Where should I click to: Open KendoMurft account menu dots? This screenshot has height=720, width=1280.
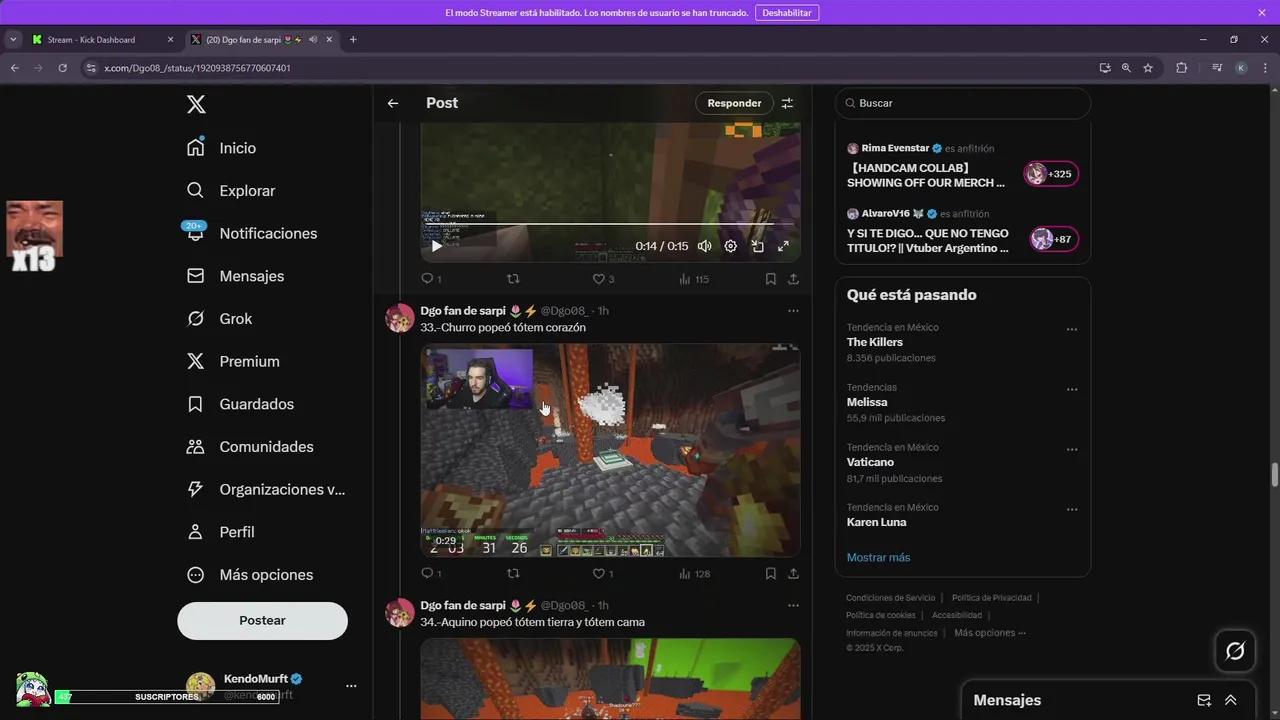[x=351, y=686]
